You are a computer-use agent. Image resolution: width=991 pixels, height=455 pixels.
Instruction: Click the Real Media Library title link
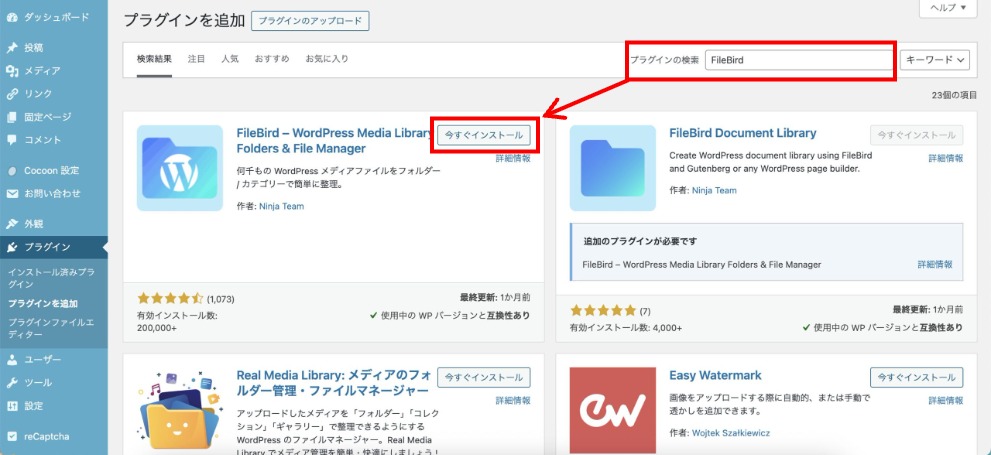pos(332,382)
